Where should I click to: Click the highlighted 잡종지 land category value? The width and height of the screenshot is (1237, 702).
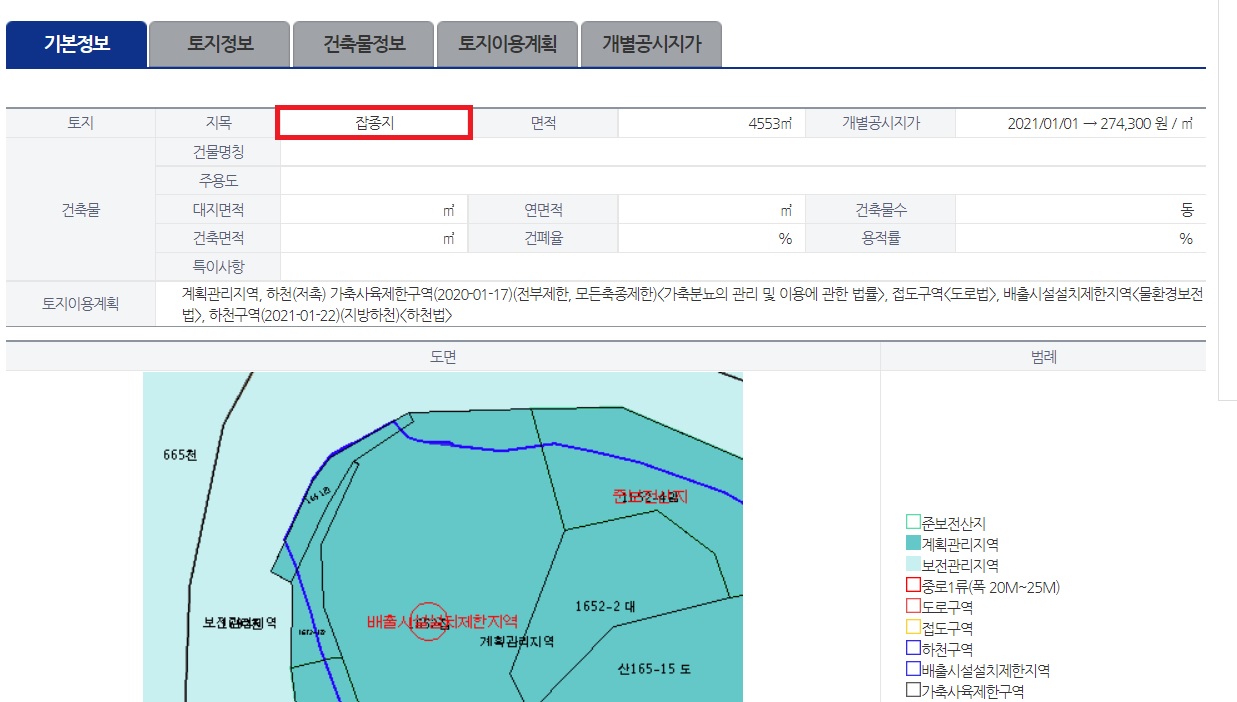click(374, 122)
